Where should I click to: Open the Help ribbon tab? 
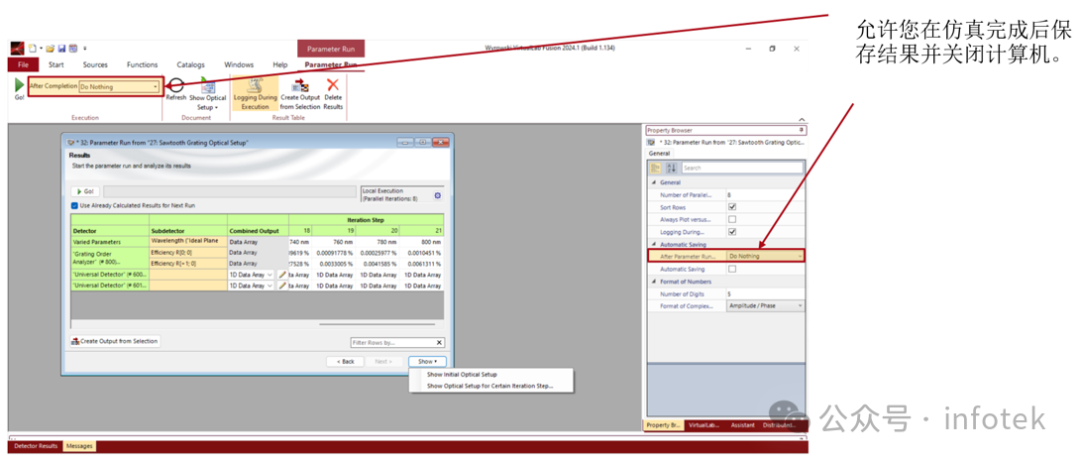280,65
